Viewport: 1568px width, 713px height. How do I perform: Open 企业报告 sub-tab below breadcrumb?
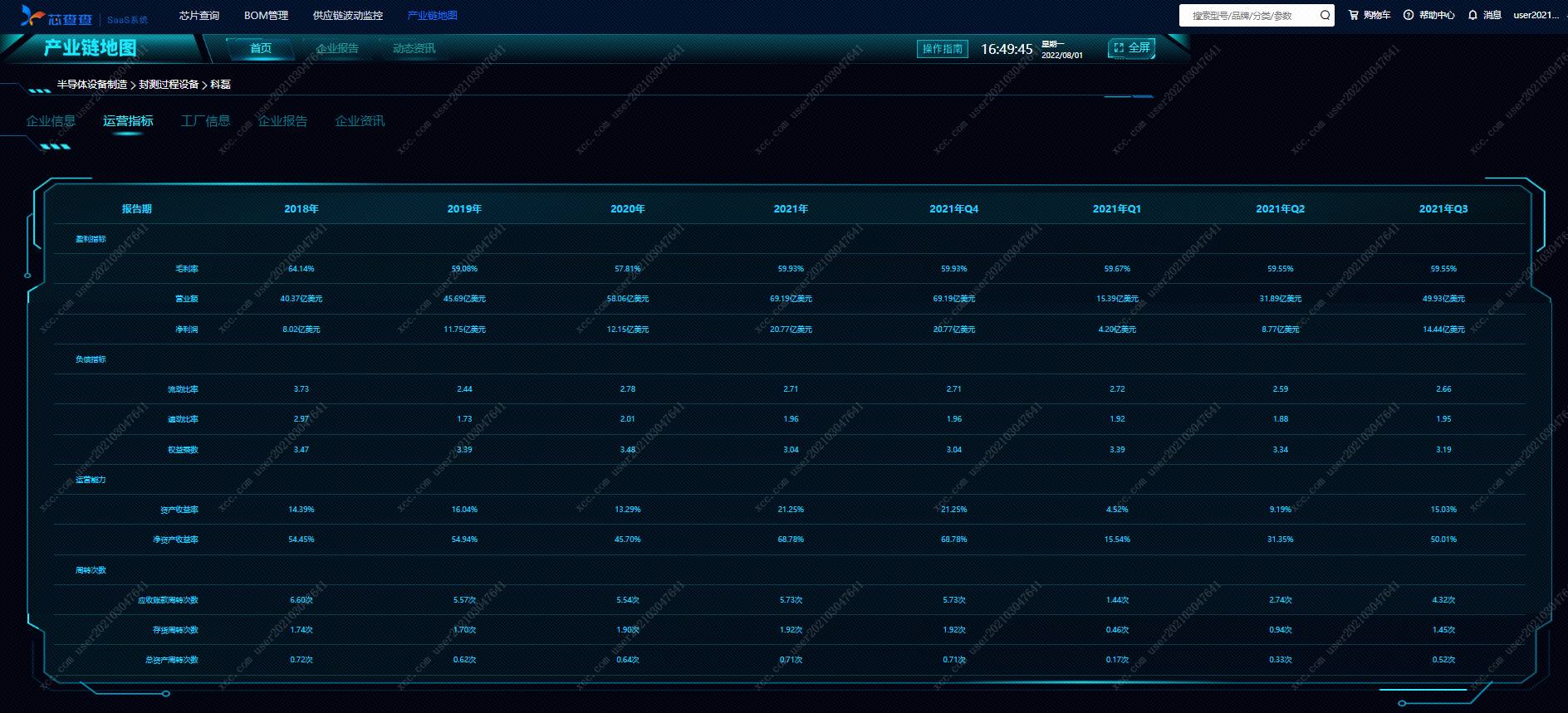click(282, 121)
